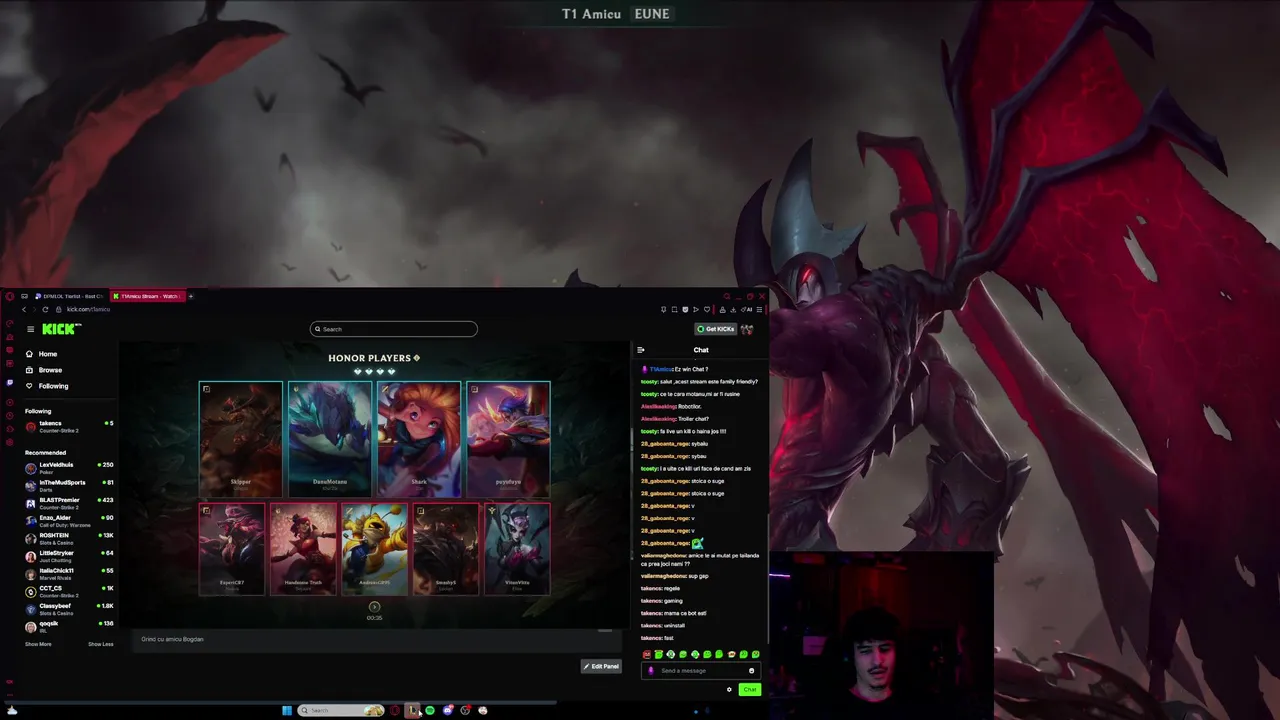
Task: Switch to the T1Amicu Stream browser tab
Action: pyautogui.click(x=146, y=296)
